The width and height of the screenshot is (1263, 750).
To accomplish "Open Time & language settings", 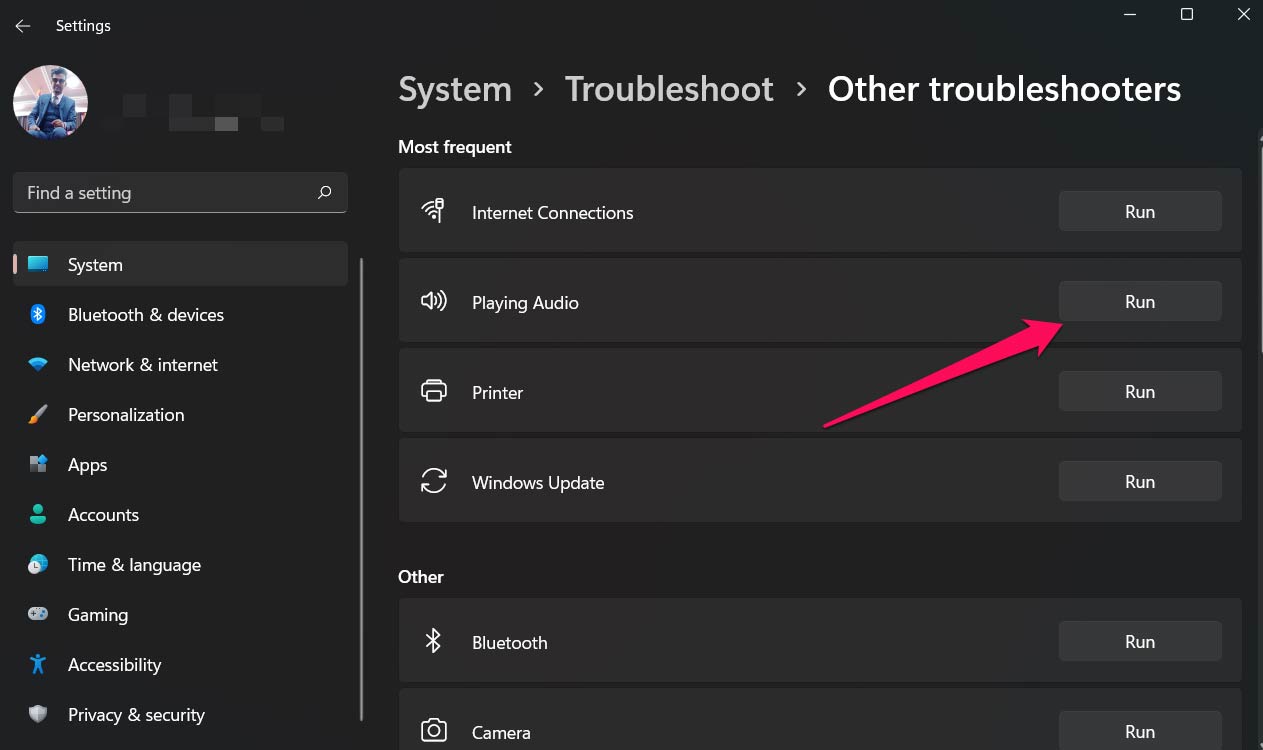I will pyautogui.click(x=180, y=564).
